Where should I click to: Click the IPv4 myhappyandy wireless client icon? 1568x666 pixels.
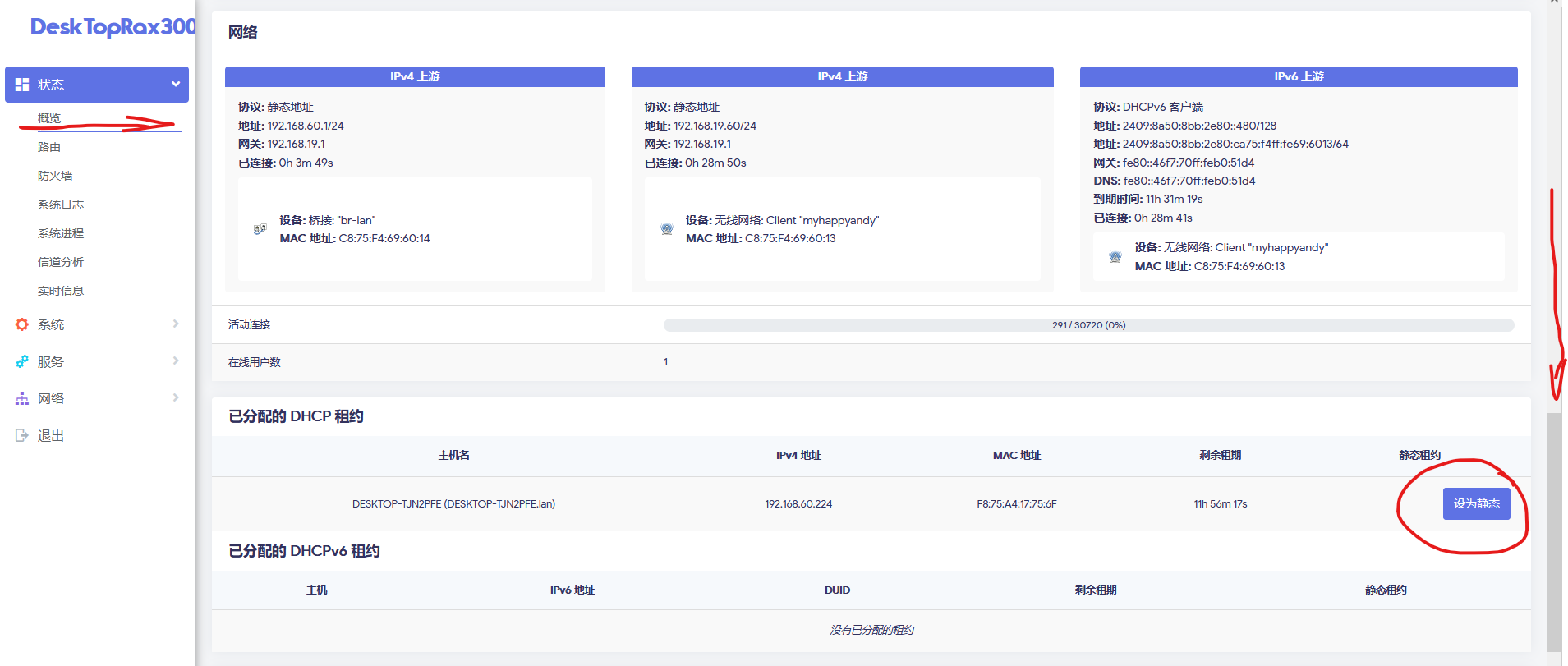click(x=667, y=229)
